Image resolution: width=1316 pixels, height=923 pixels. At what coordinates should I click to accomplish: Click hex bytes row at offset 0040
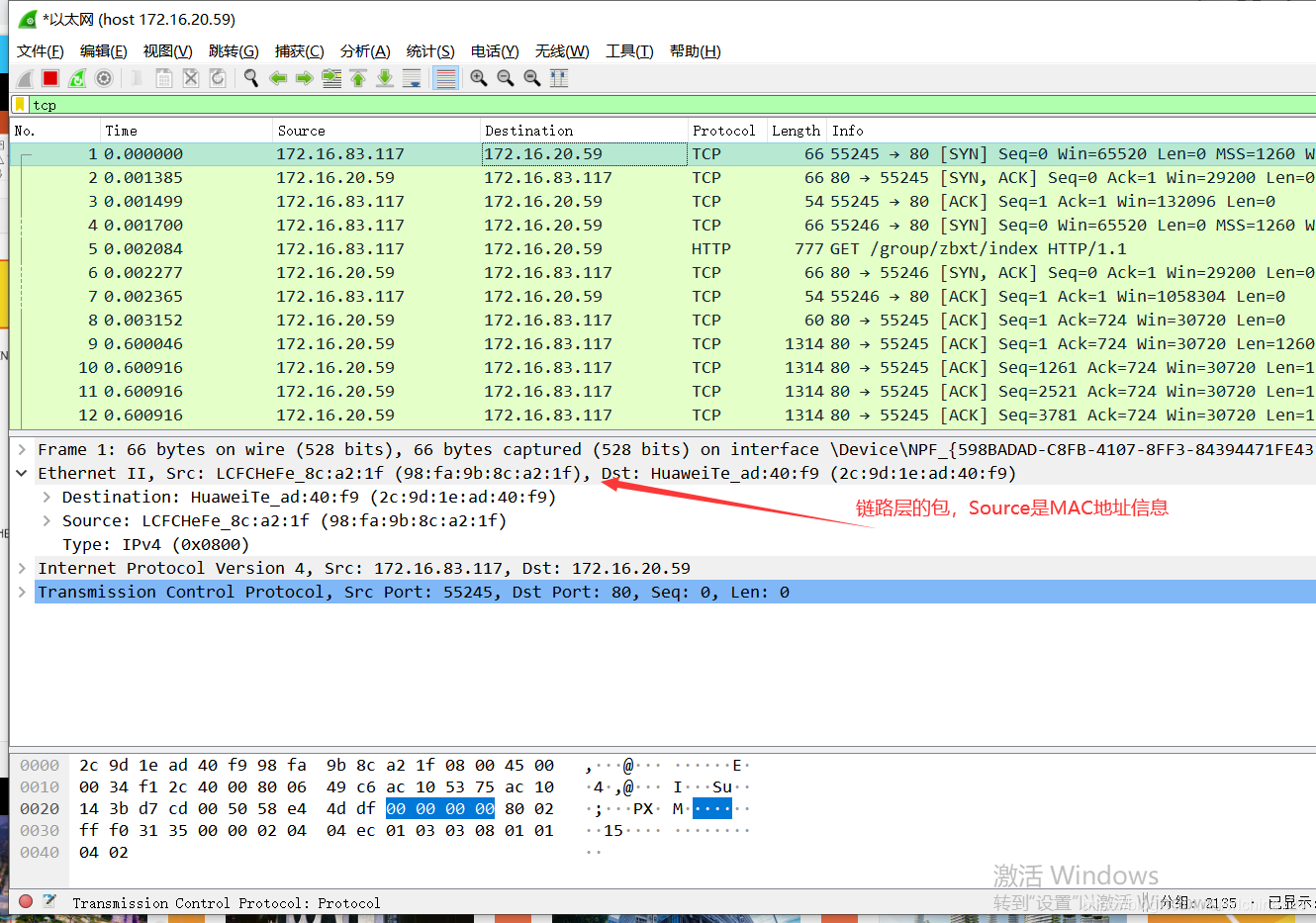click(x=104, y=852)
